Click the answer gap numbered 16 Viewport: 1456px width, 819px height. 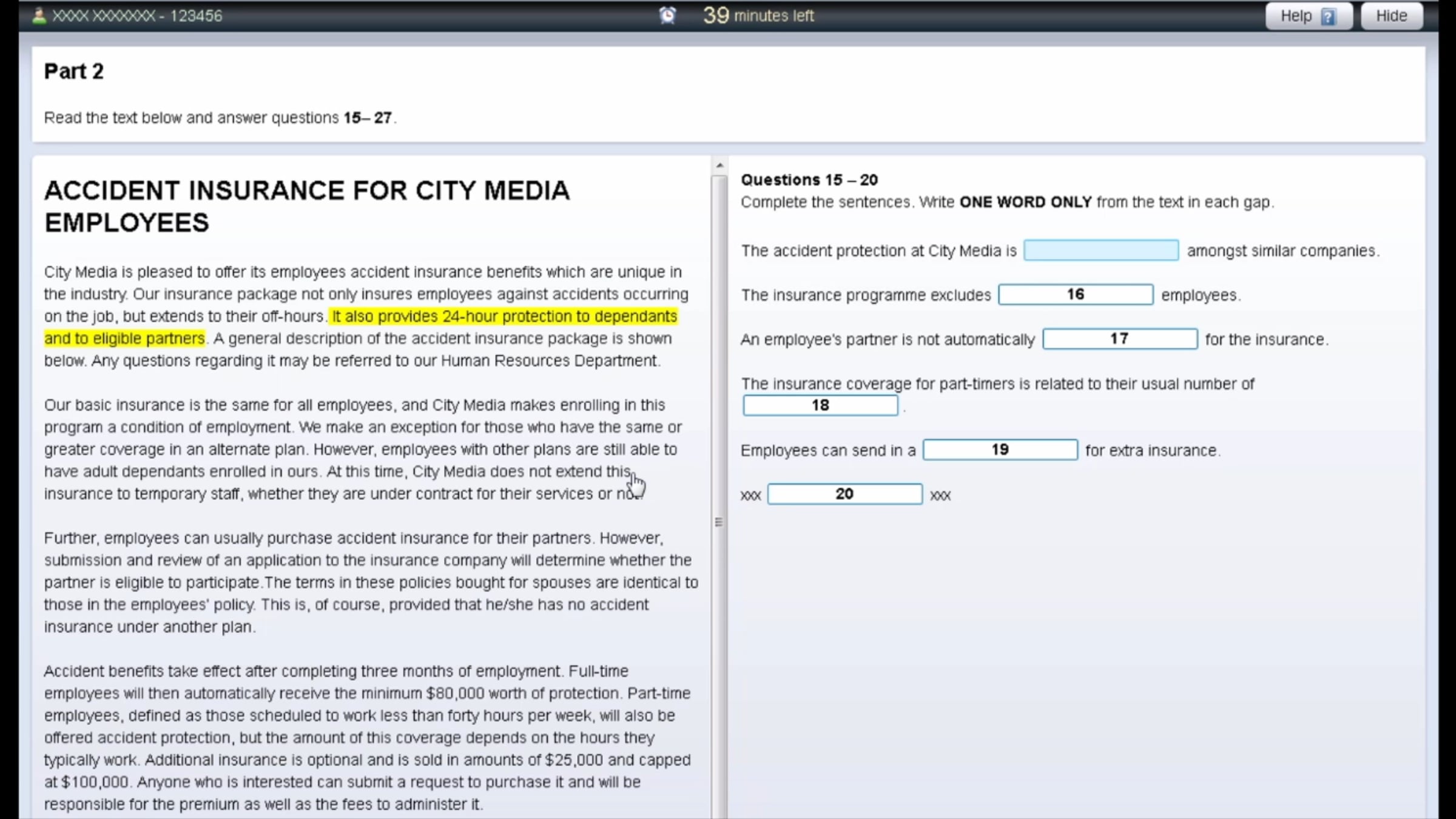click(x=1076, y=295)
